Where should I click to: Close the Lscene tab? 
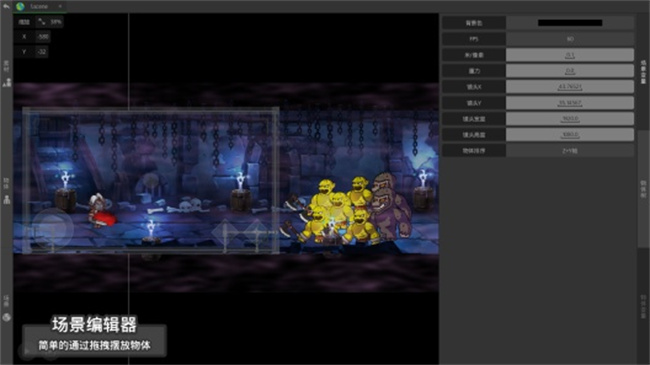60,6
